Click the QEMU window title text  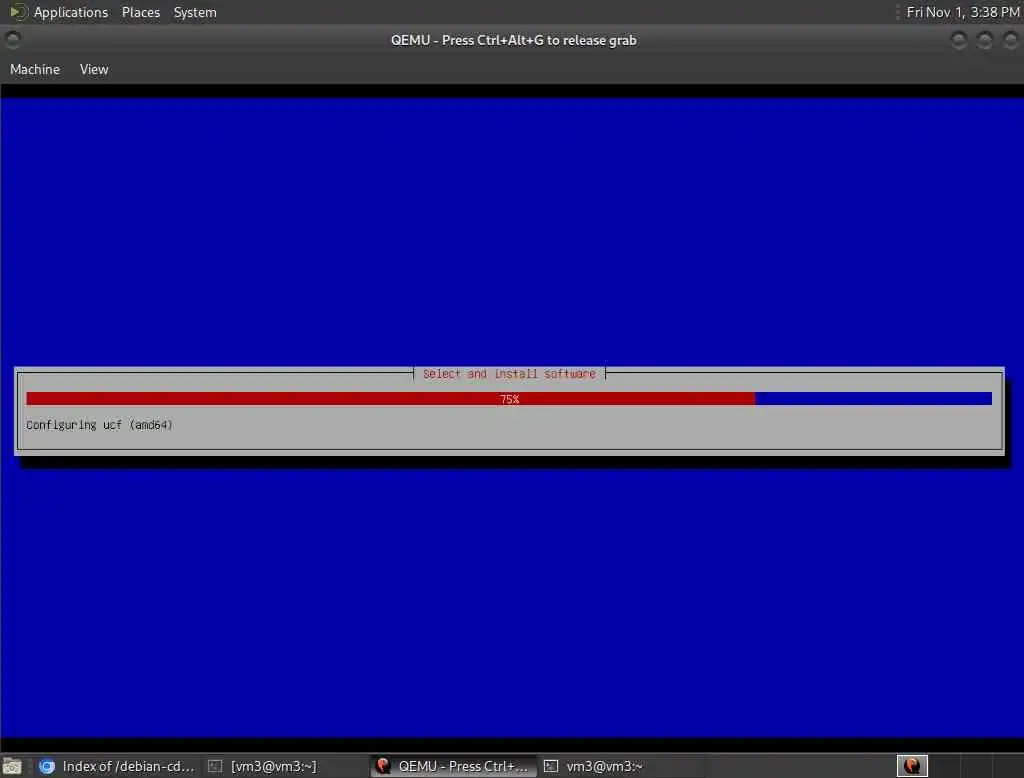coord(513,41)
